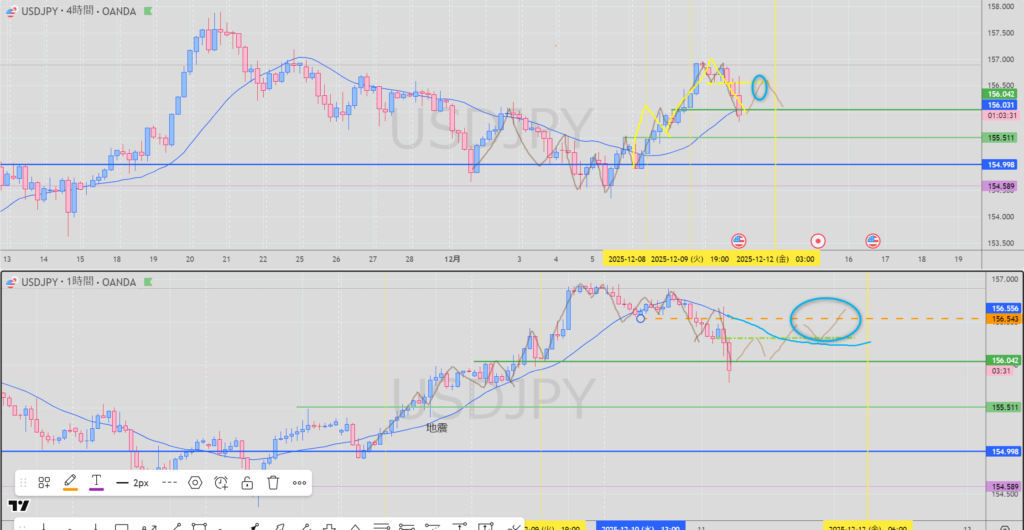Open the drawing templates grid icon
The height and width of the screenshot is (530, 1024).
click(x=44, y=482)
